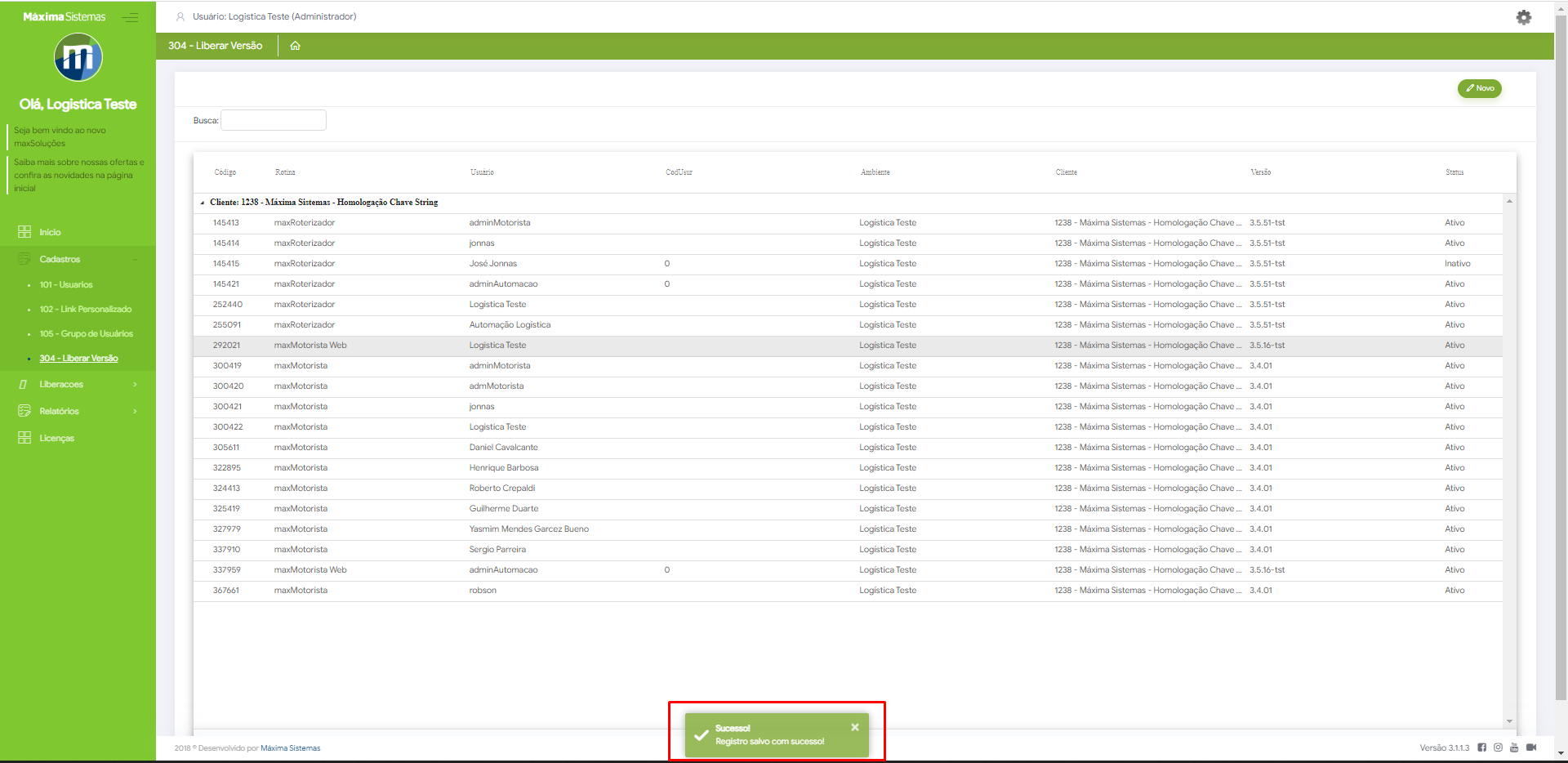Expand the Relatórios sidebar menu

[x=78, y=411]
